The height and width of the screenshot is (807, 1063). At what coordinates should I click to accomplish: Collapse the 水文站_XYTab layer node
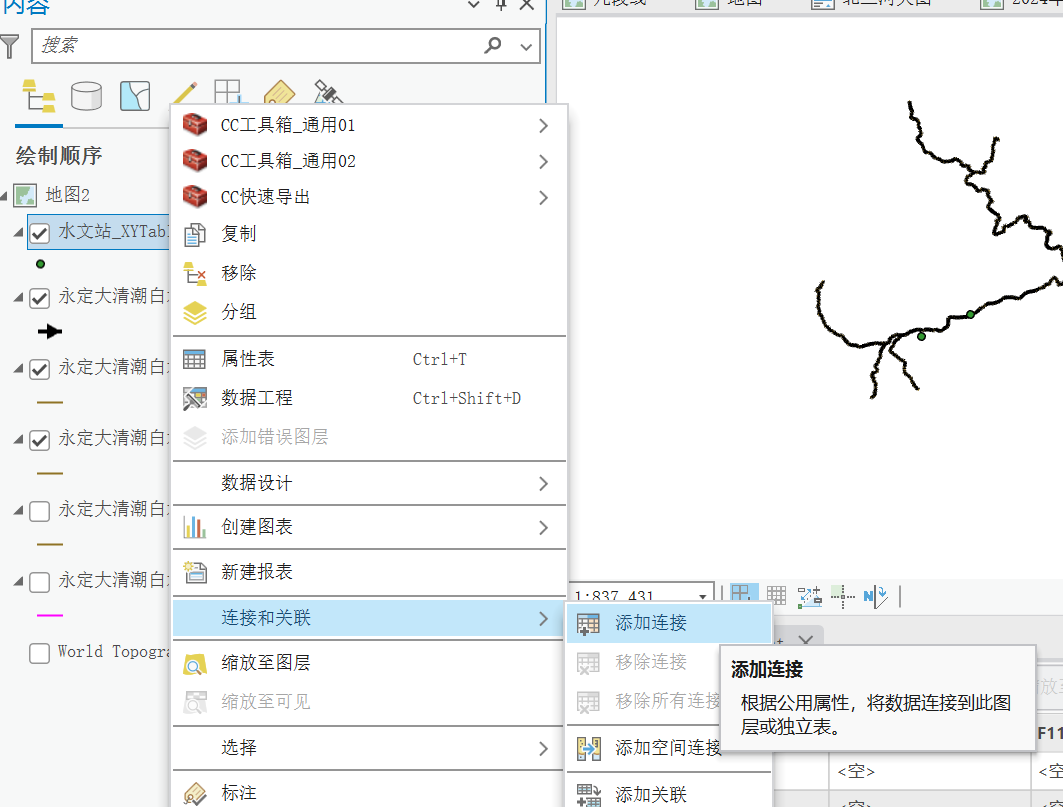point(18,233)
